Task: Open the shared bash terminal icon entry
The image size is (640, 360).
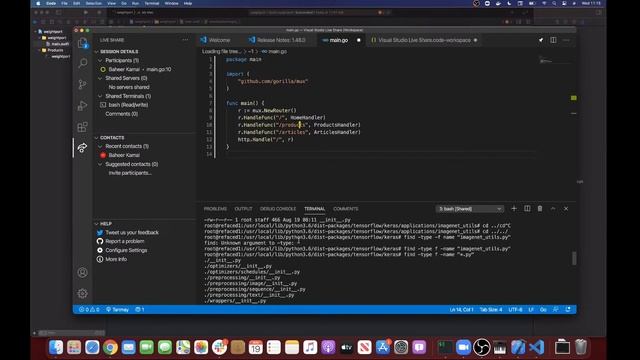Action: [x=103, y=105]
